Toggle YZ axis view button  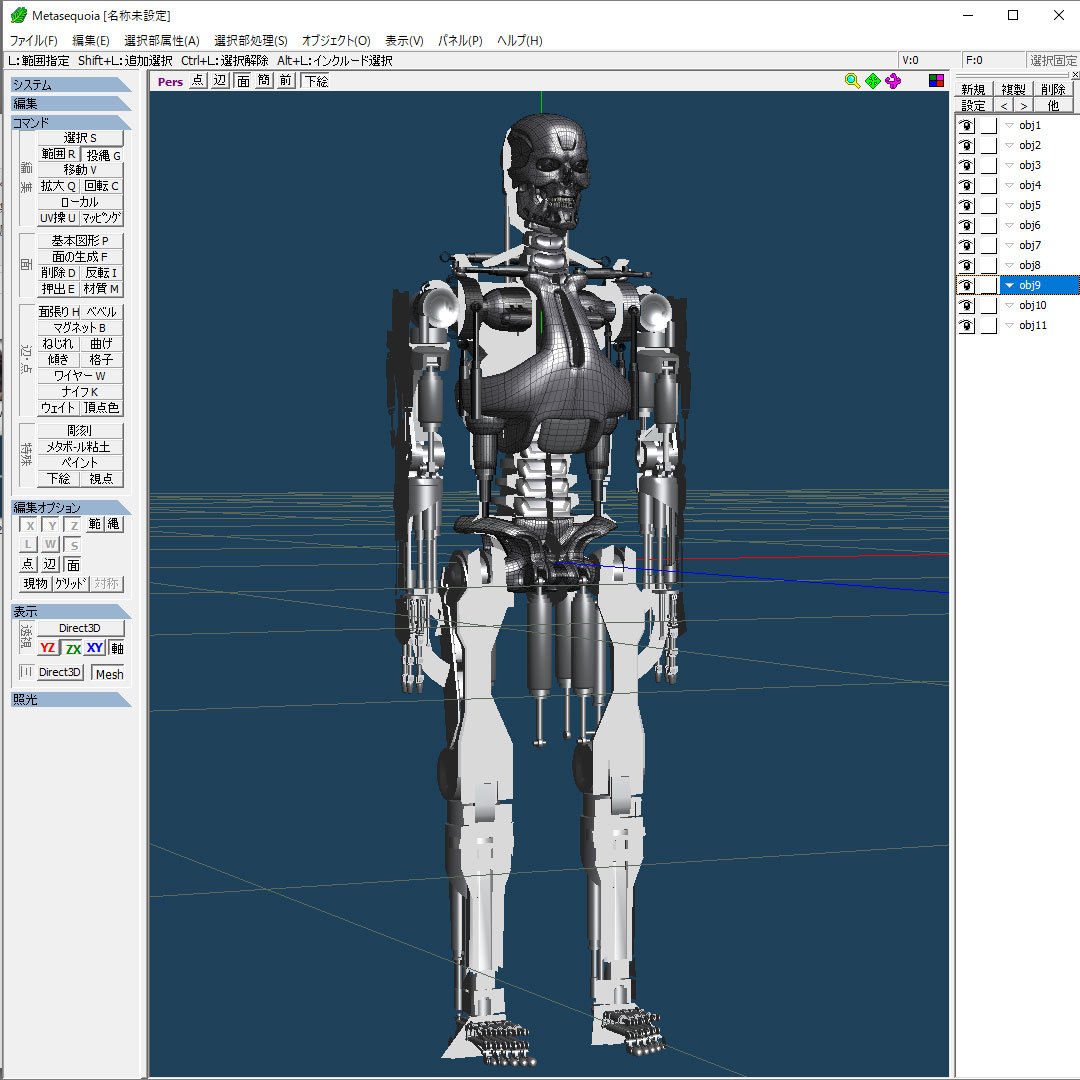[x=48, y=647]
